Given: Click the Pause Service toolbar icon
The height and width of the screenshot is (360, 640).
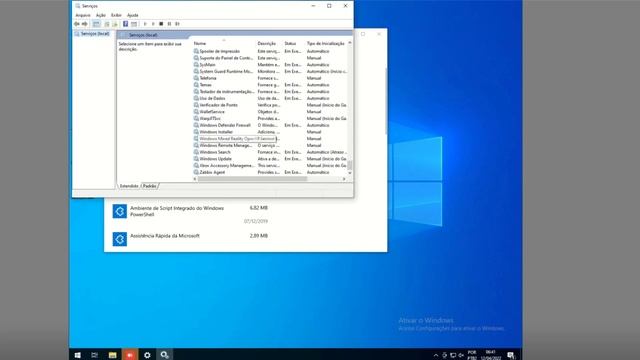Looking at the screenshot, I should tap(169, 24).
